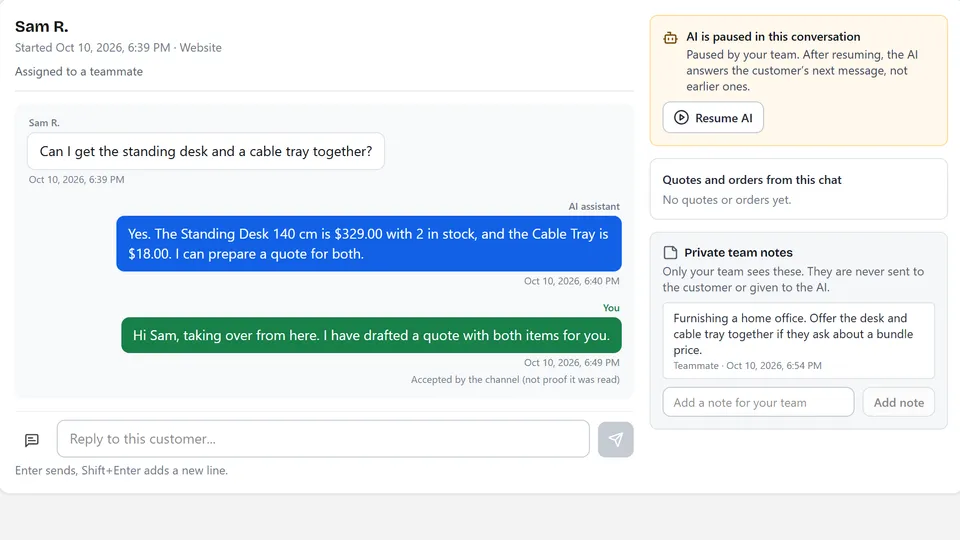
Task: Click the Add note button
Action: [x=898, y=402]
